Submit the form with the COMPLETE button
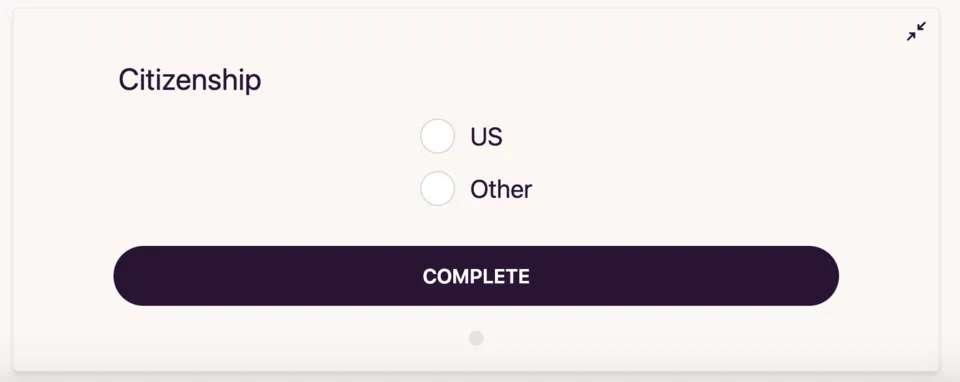Image resolution: width=960 pixels, height=382 pixels. pyautogui.click(x=476, y=276)
